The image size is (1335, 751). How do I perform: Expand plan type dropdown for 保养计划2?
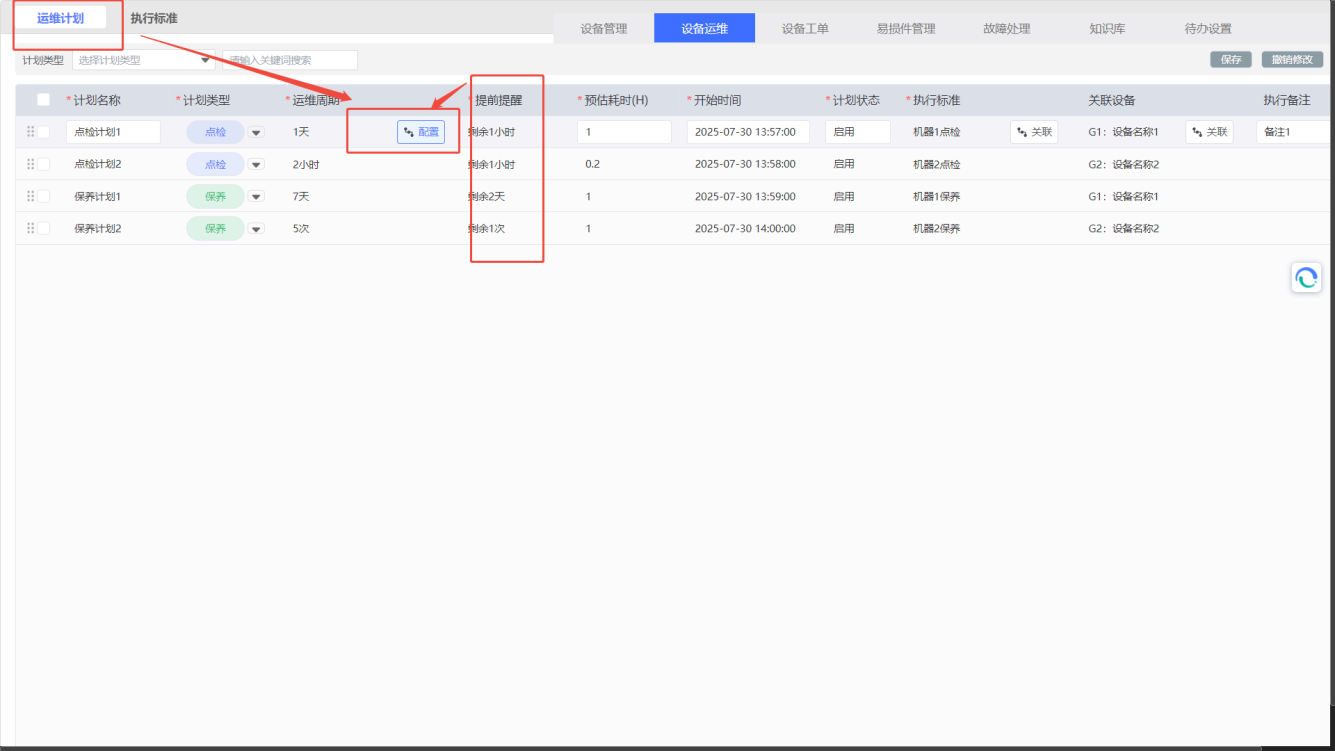pos(256,229)
